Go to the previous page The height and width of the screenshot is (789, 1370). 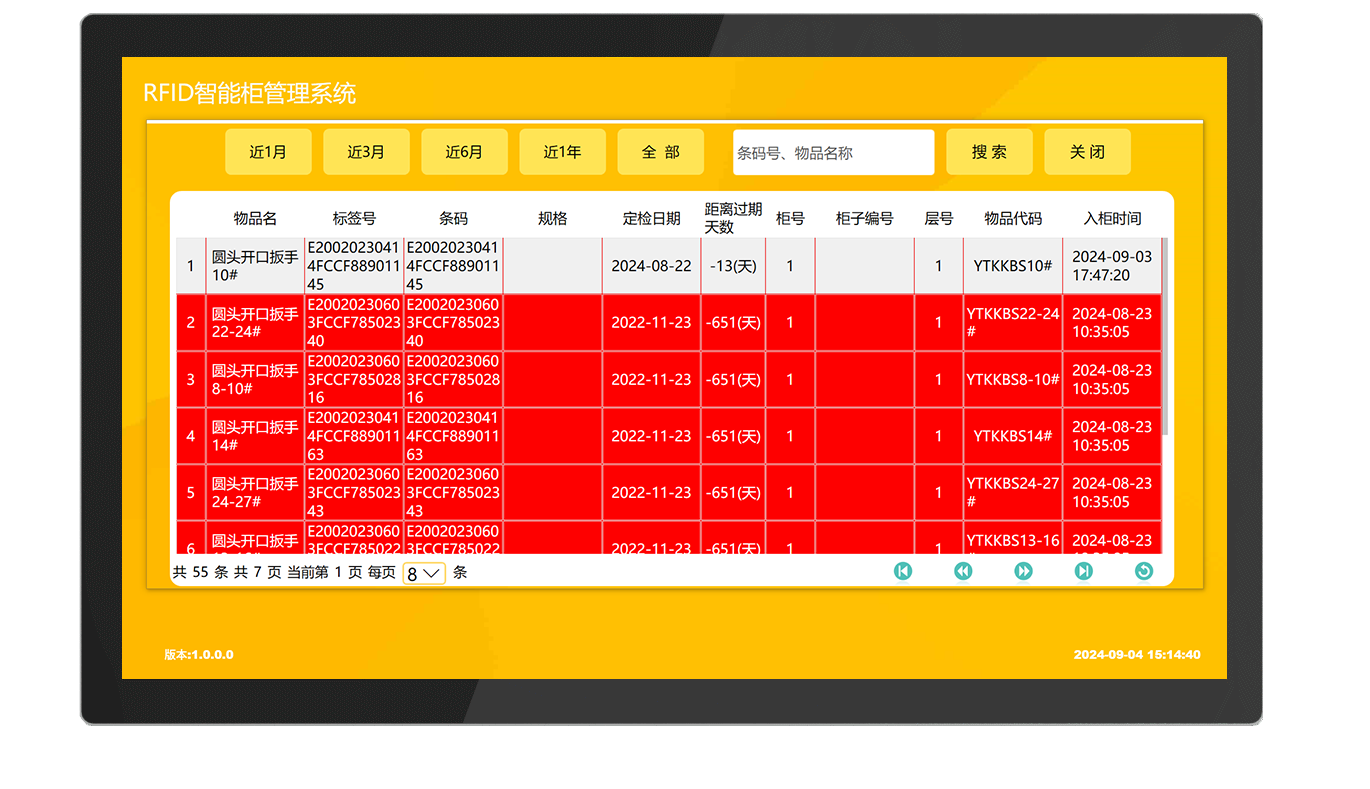(x=963, y=571)
